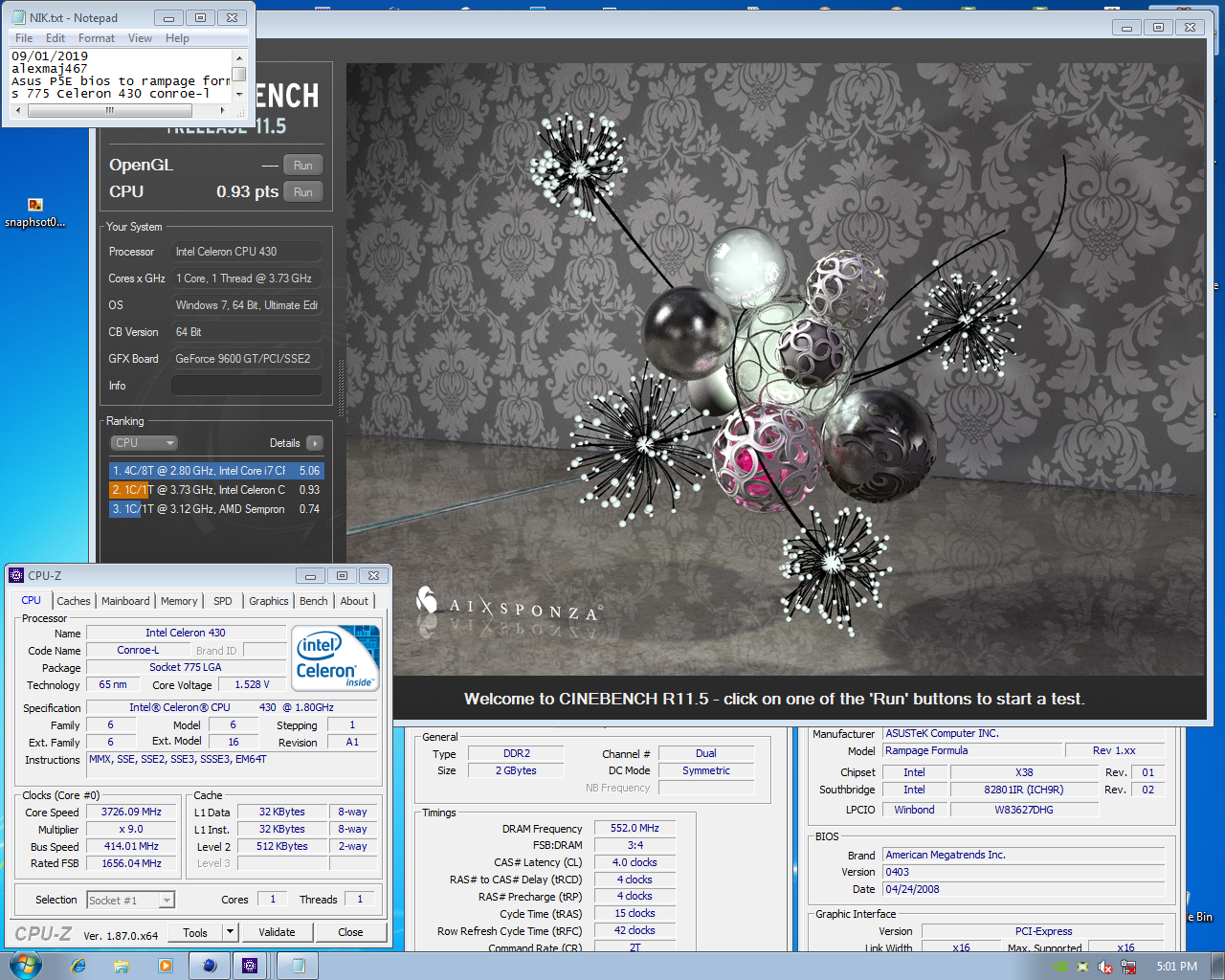Open the About tab in CPU-Z

coord(354,601)
